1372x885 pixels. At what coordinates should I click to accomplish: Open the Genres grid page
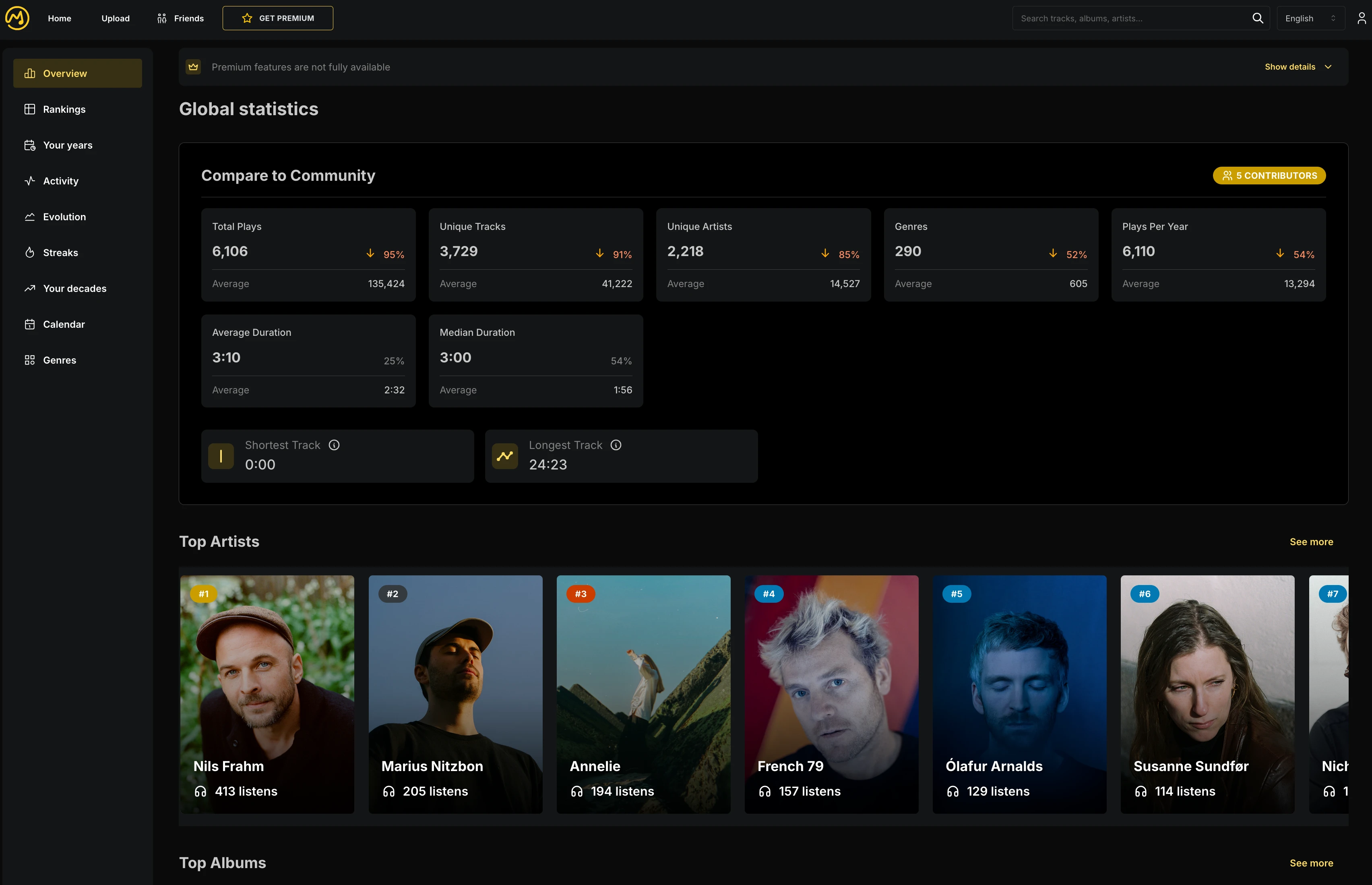[59, 360]
